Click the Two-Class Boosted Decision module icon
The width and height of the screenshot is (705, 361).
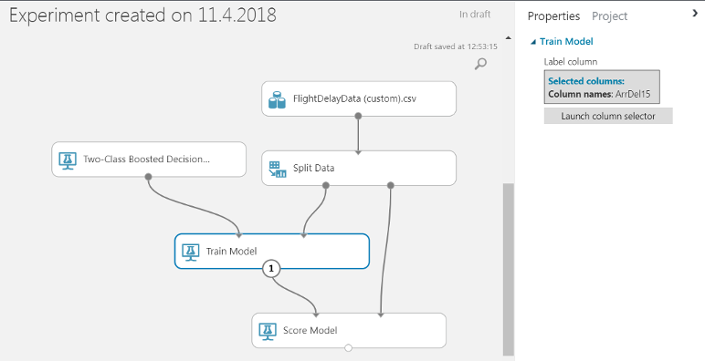click(67, 160)
